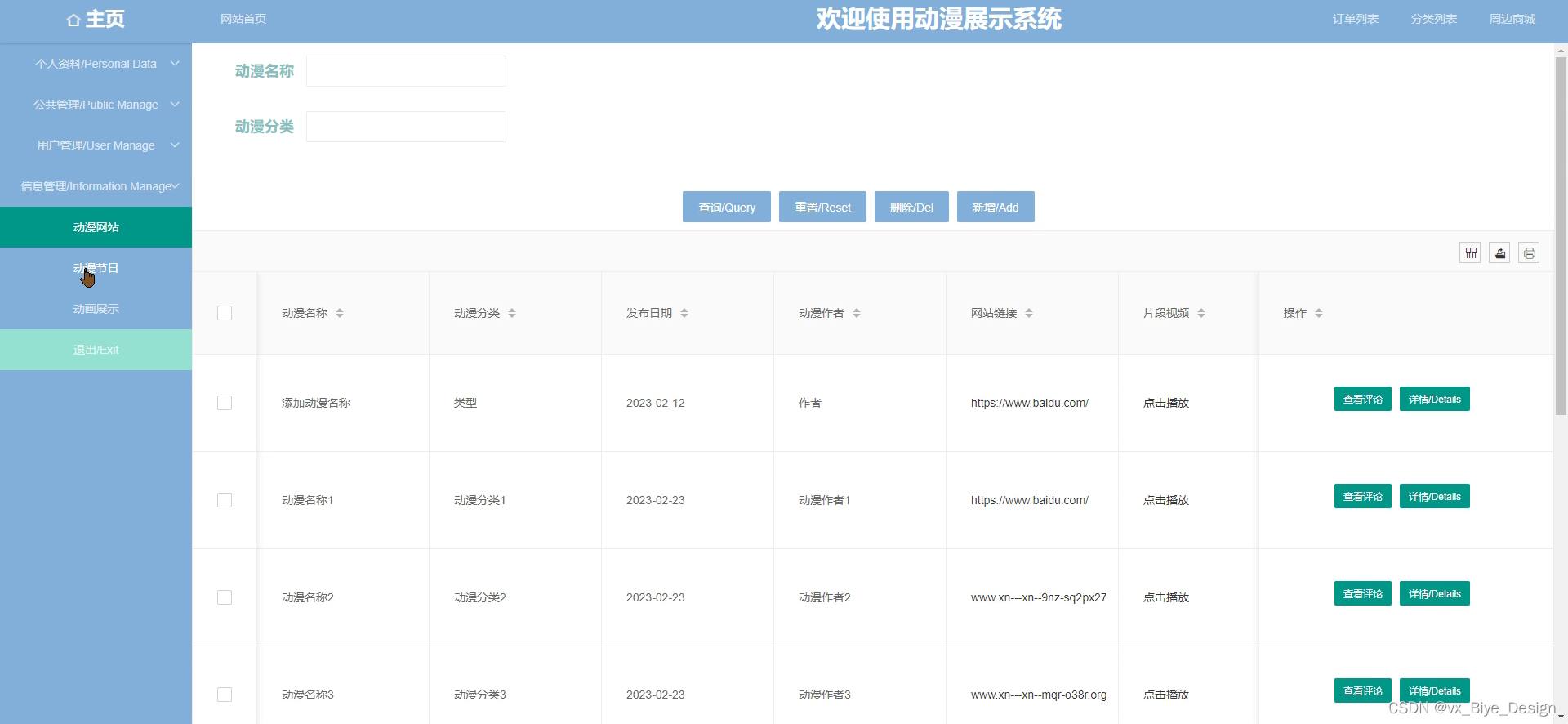Click 详情/Details for 添加动漫名称 row

[1435, 399]
